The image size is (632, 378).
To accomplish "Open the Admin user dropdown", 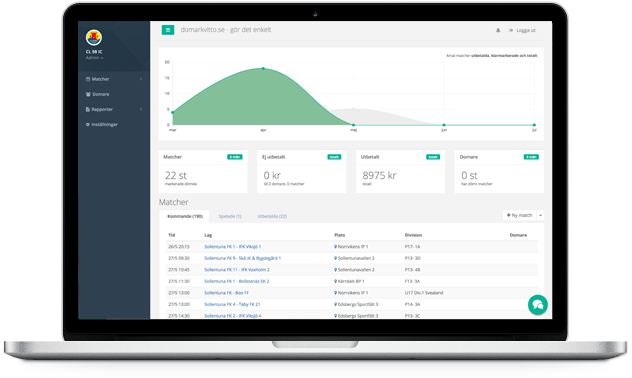I will [x=94, y=58].
